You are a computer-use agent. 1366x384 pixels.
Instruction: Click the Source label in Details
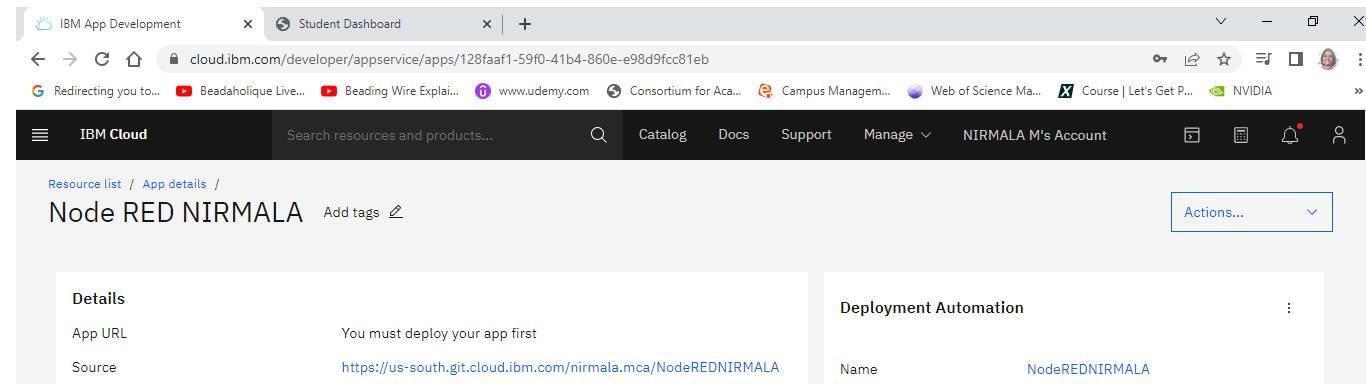click(x=94, y=367)
